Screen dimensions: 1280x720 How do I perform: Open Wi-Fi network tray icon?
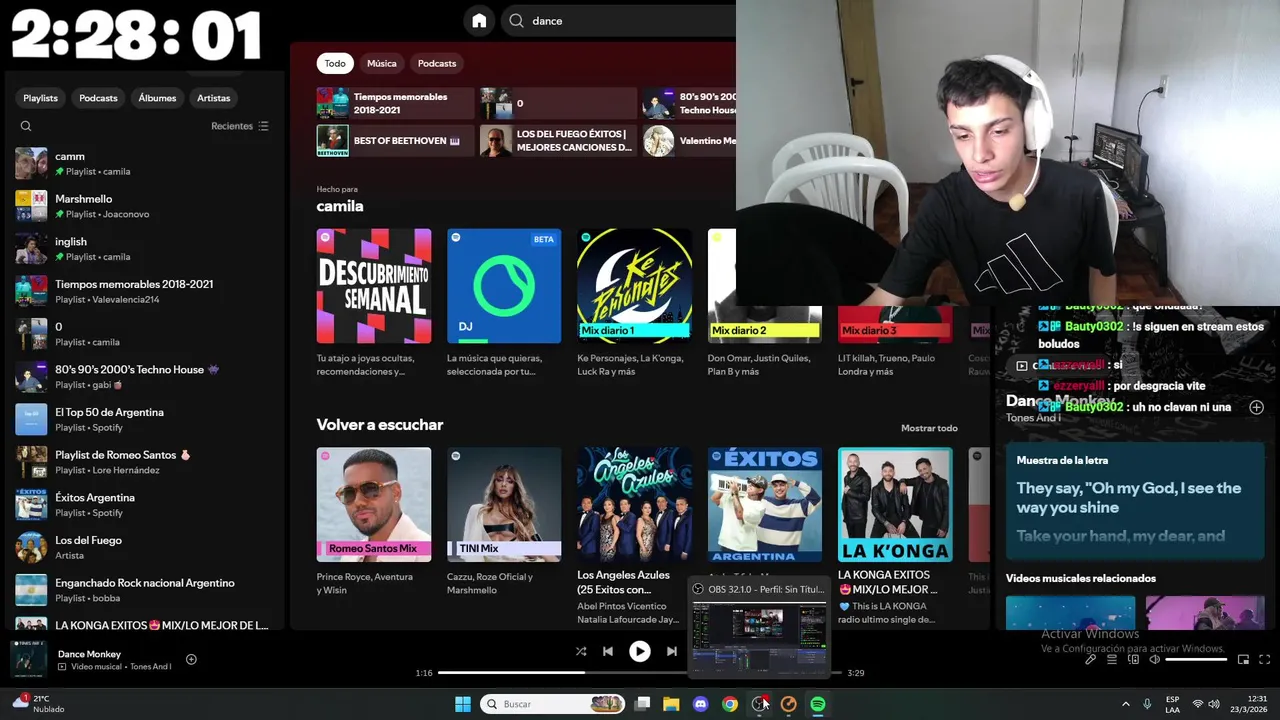pyautogui.click(x=1198, y=704)
